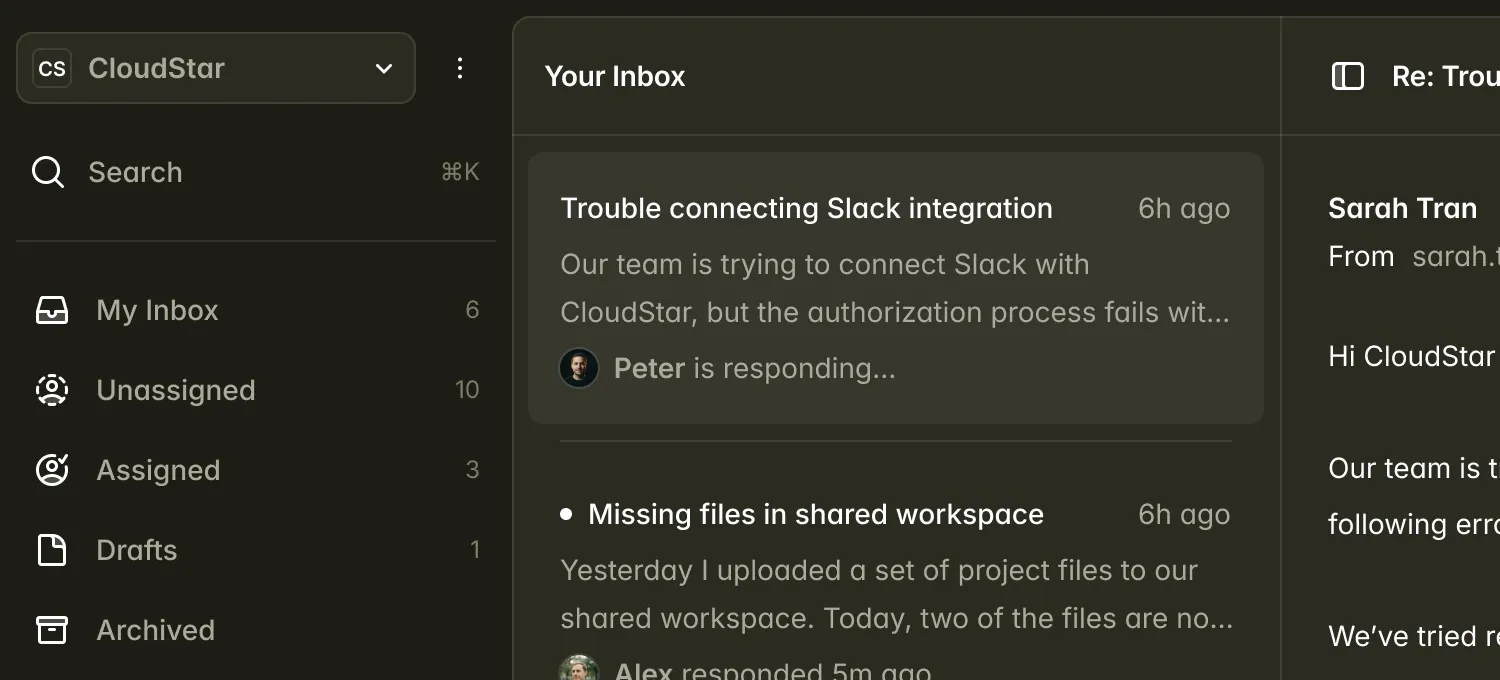This screenshot has height=680, width=1500.
Task: Open the Drafts folder
Action: click(136, 550)
